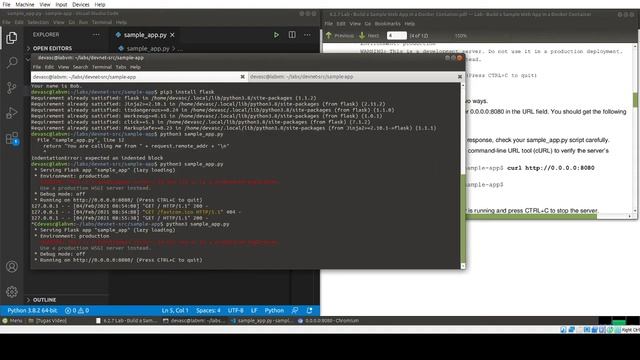Open Accounts icon in VS Code activity bar
Screen dimensions: 640x360
(x=12, y=267)
